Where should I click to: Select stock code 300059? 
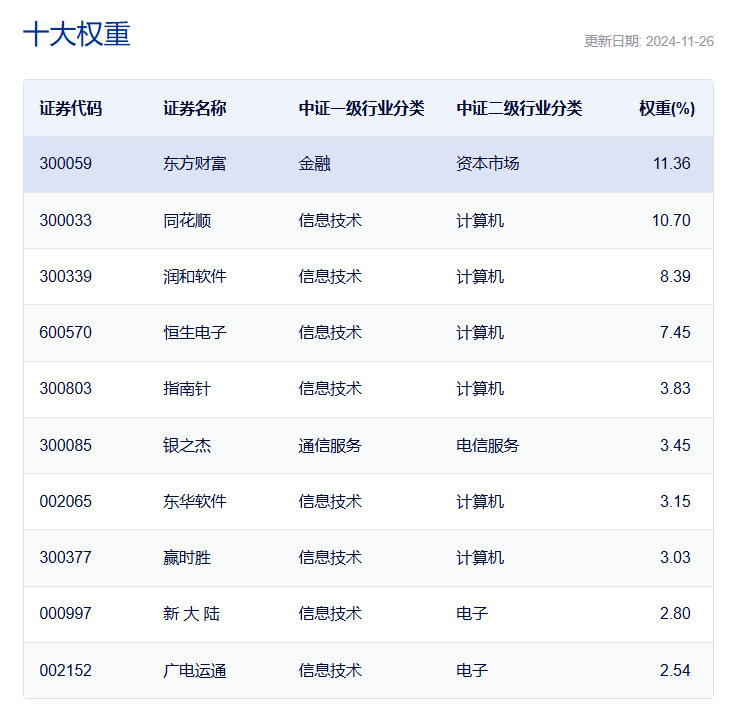tap(65, 164)
